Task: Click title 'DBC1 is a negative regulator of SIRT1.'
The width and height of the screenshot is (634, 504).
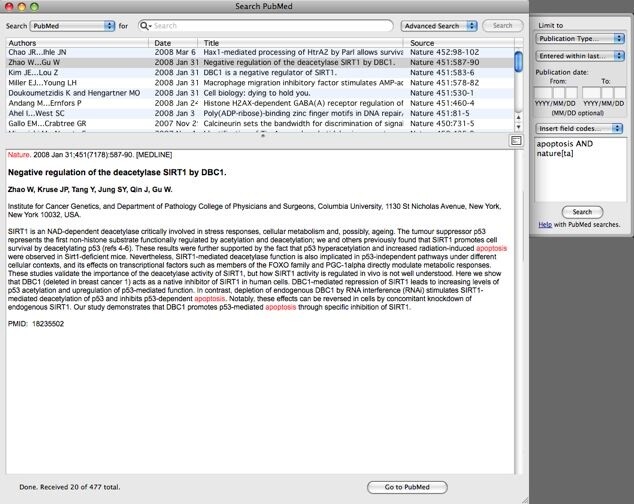Action: [x=270, y=72]
